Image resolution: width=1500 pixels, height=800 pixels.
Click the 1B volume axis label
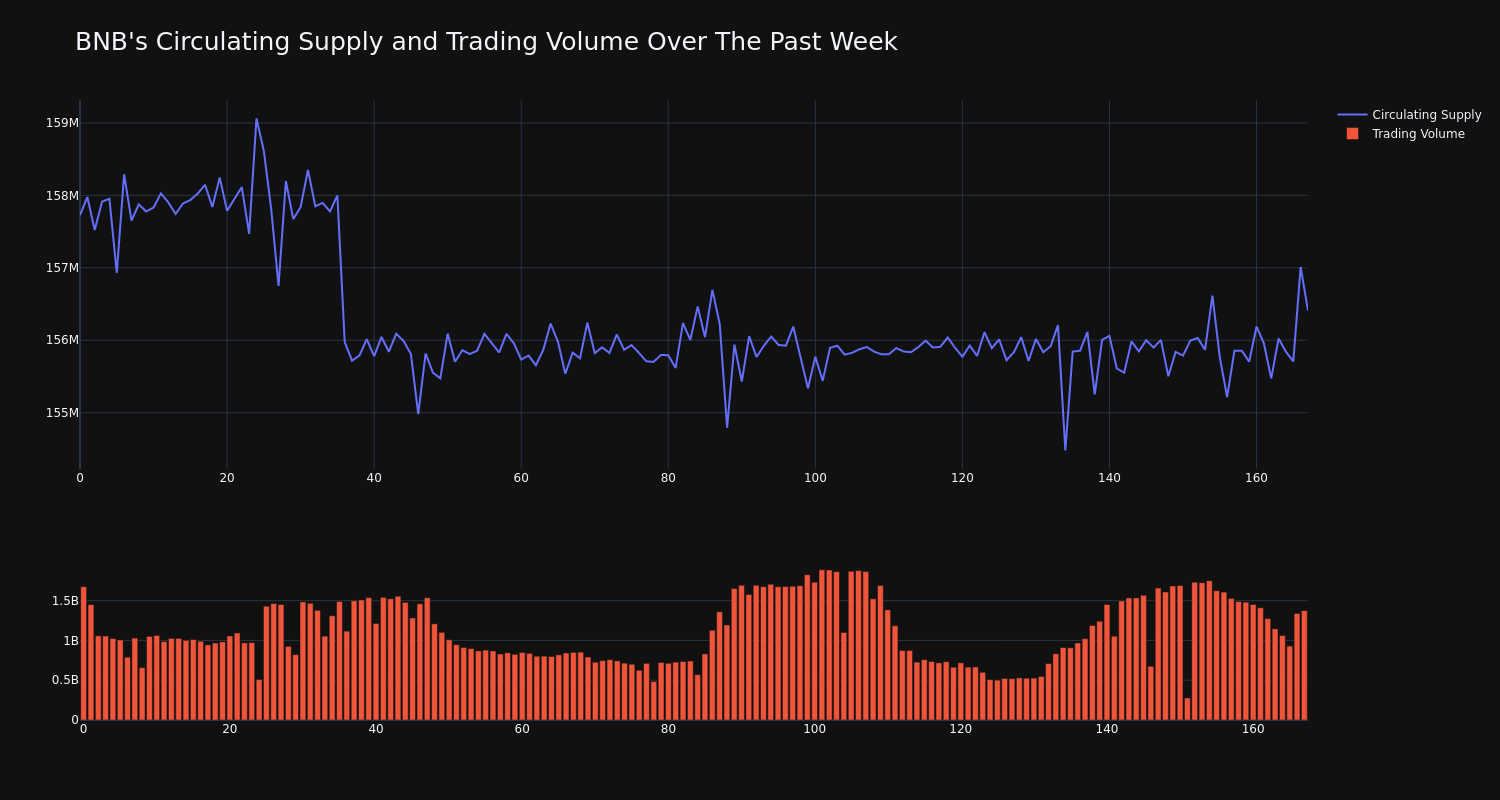(71, 641)
